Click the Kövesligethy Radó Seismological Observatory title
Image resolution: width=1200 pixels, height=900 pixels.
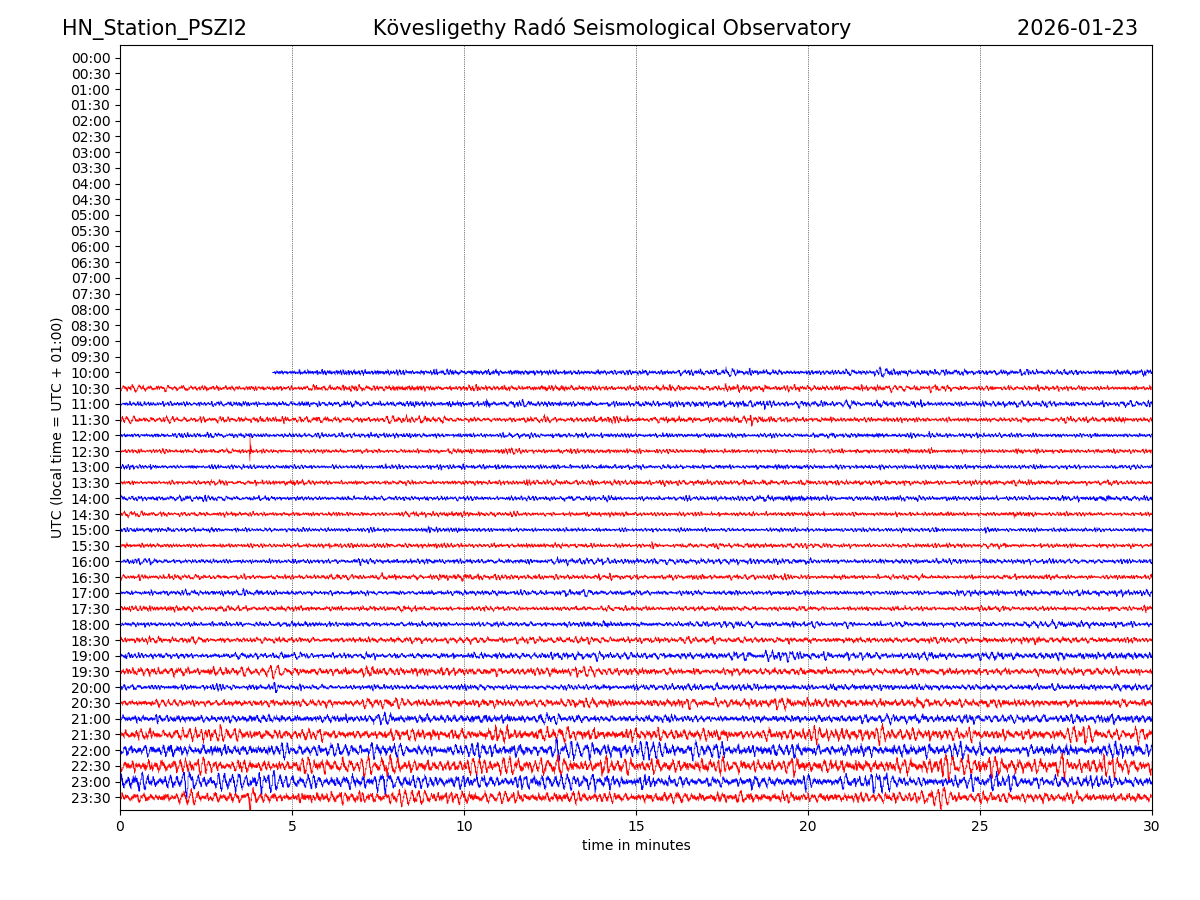611,28
